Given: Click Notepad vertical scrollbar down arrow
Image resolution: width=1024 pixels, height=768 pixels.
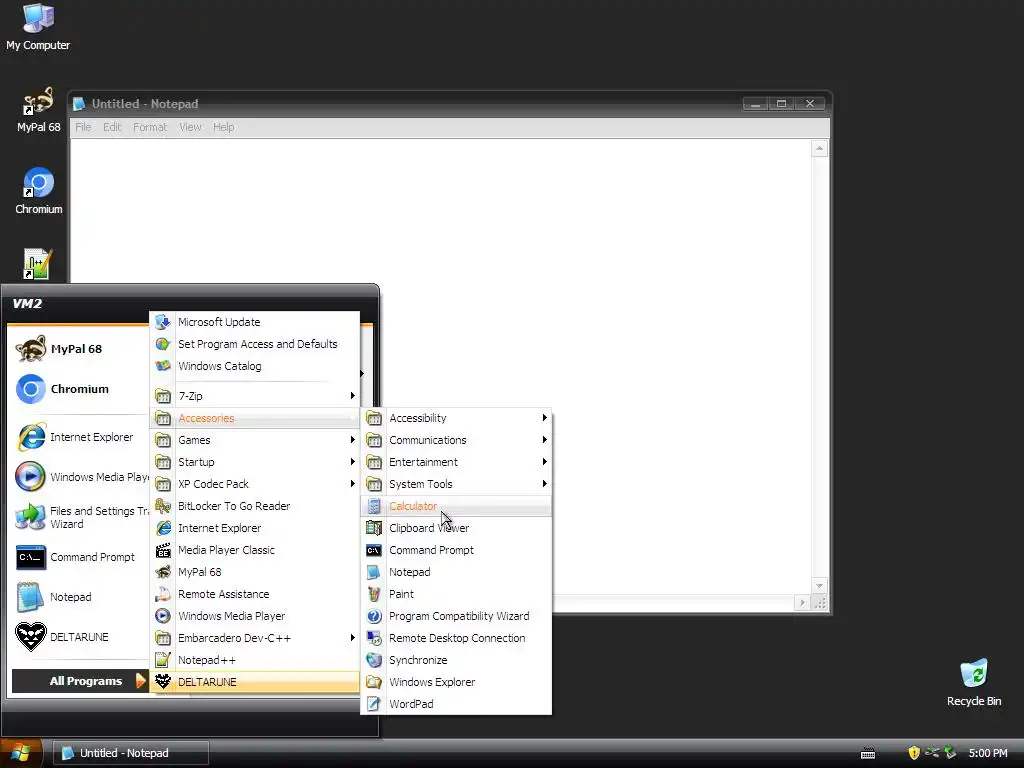Looking at the screenshot, I should tap(819, 585).
